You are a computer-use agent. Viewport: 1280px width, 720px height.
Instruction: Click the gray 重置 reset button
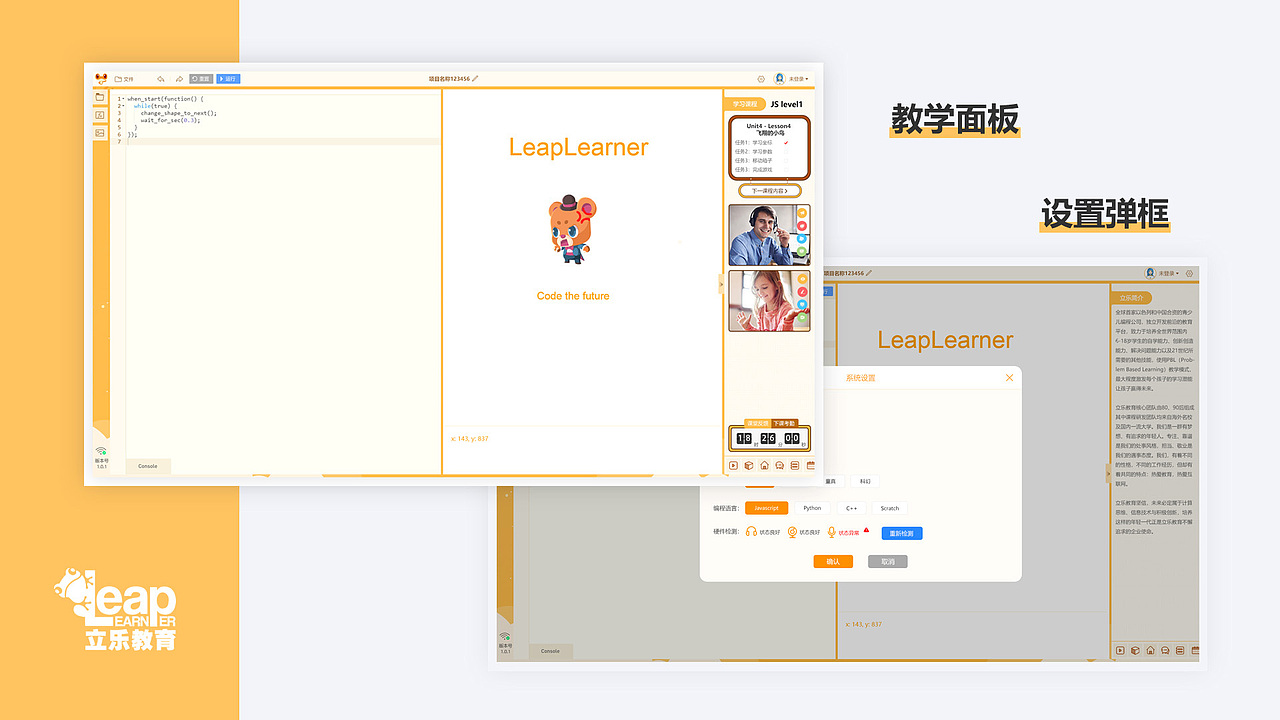coord(201,79)
